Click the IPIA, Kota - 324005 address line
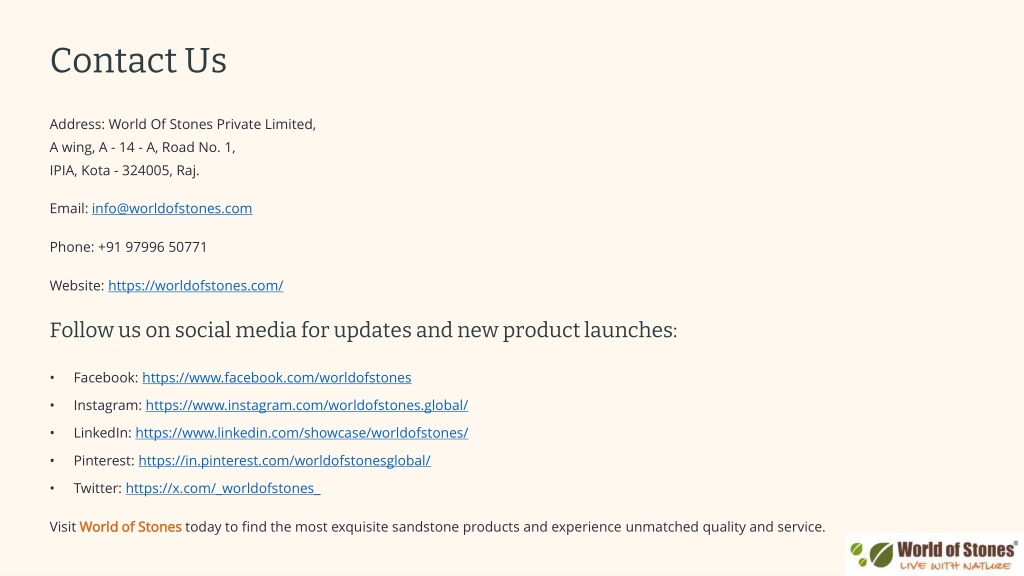This screenshot has width=1024, height=576. point(124,170)
